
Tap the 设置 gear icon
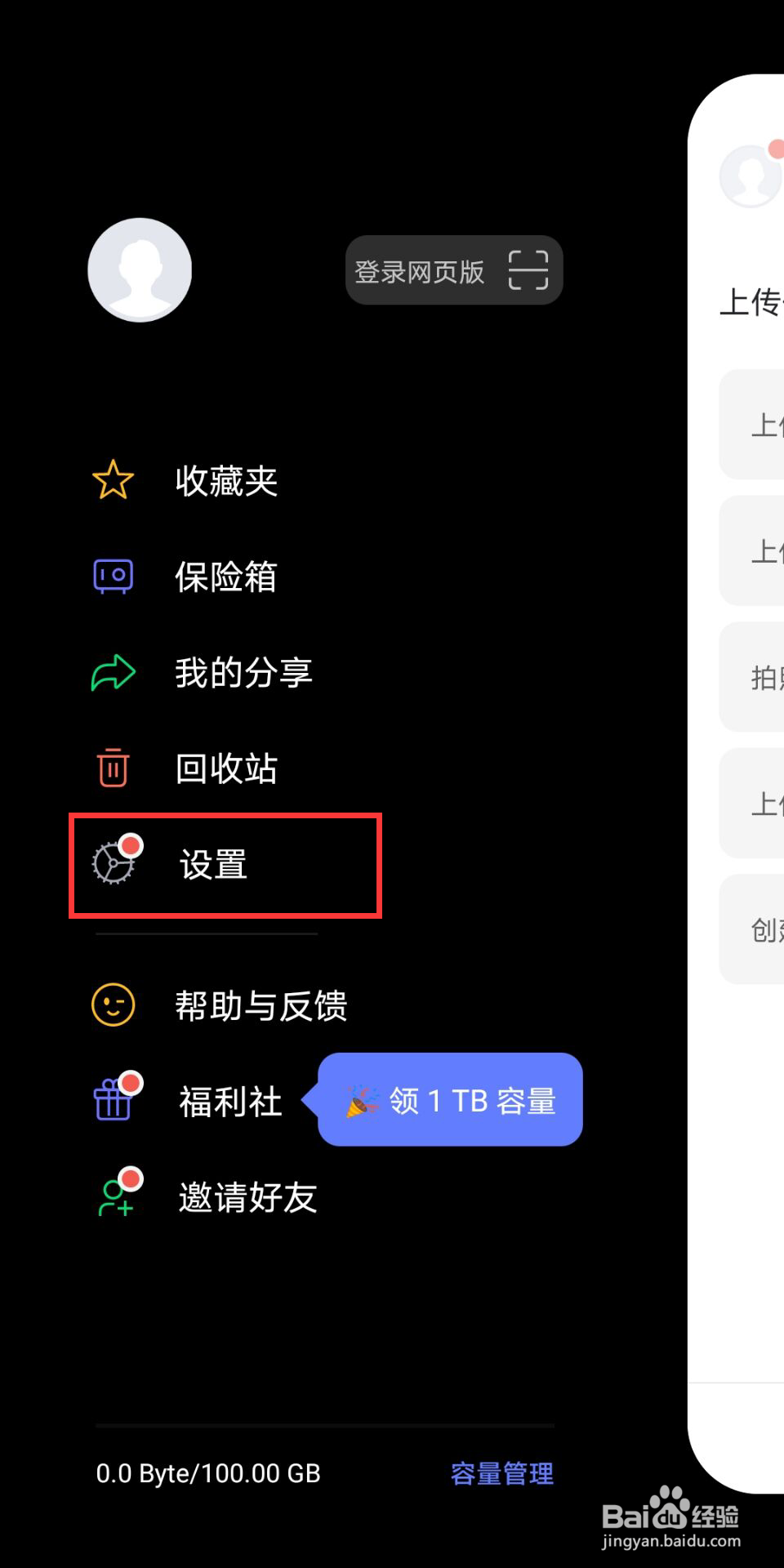click(x=113, y=863)
